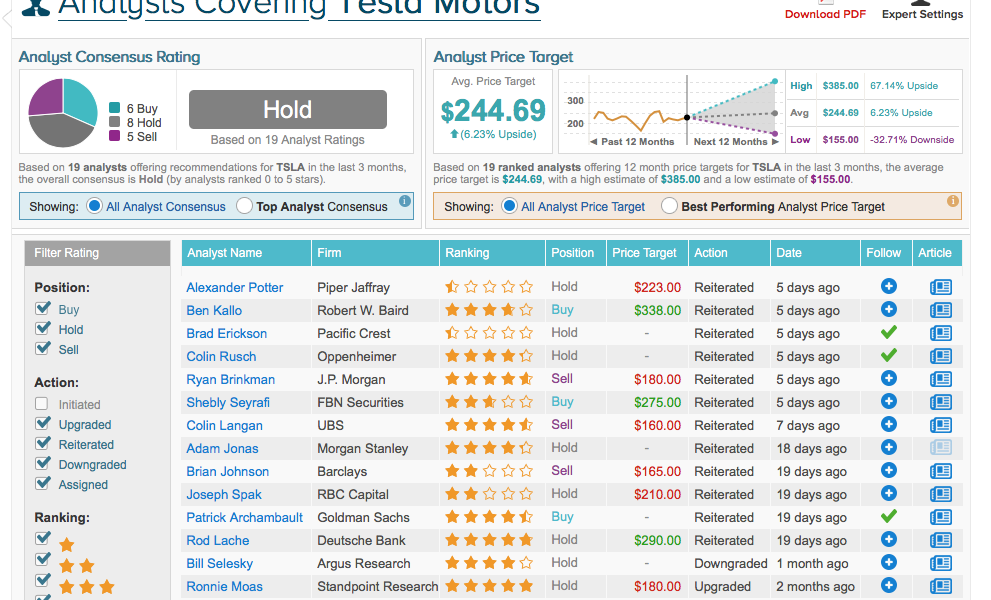The width and height of the screenshot is (991, 600).
Task: Click the teal Buy legend swatch
Action: [114, 108]
